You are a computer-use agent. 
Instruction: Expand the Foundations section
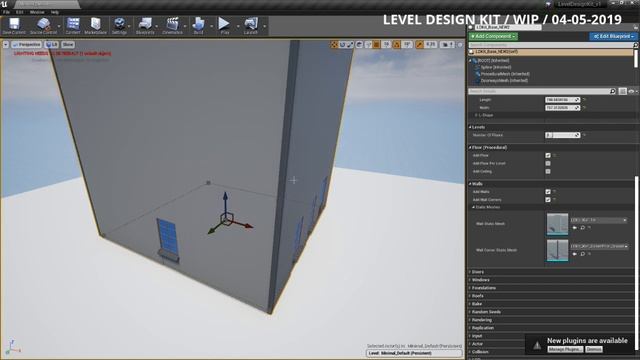(550, 288)
